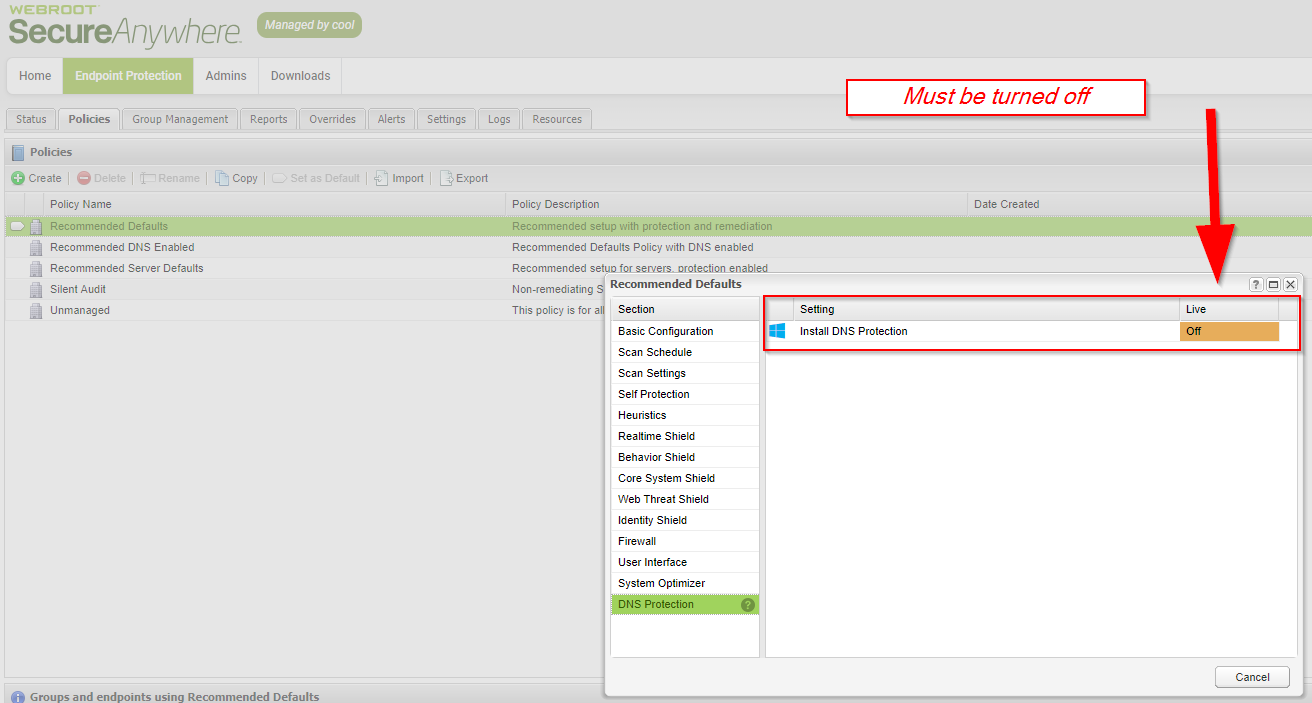Screen dimensions: 1312x703
Task: Click the Import icon in Policies toolbar
Action: (x=381, y=178)
